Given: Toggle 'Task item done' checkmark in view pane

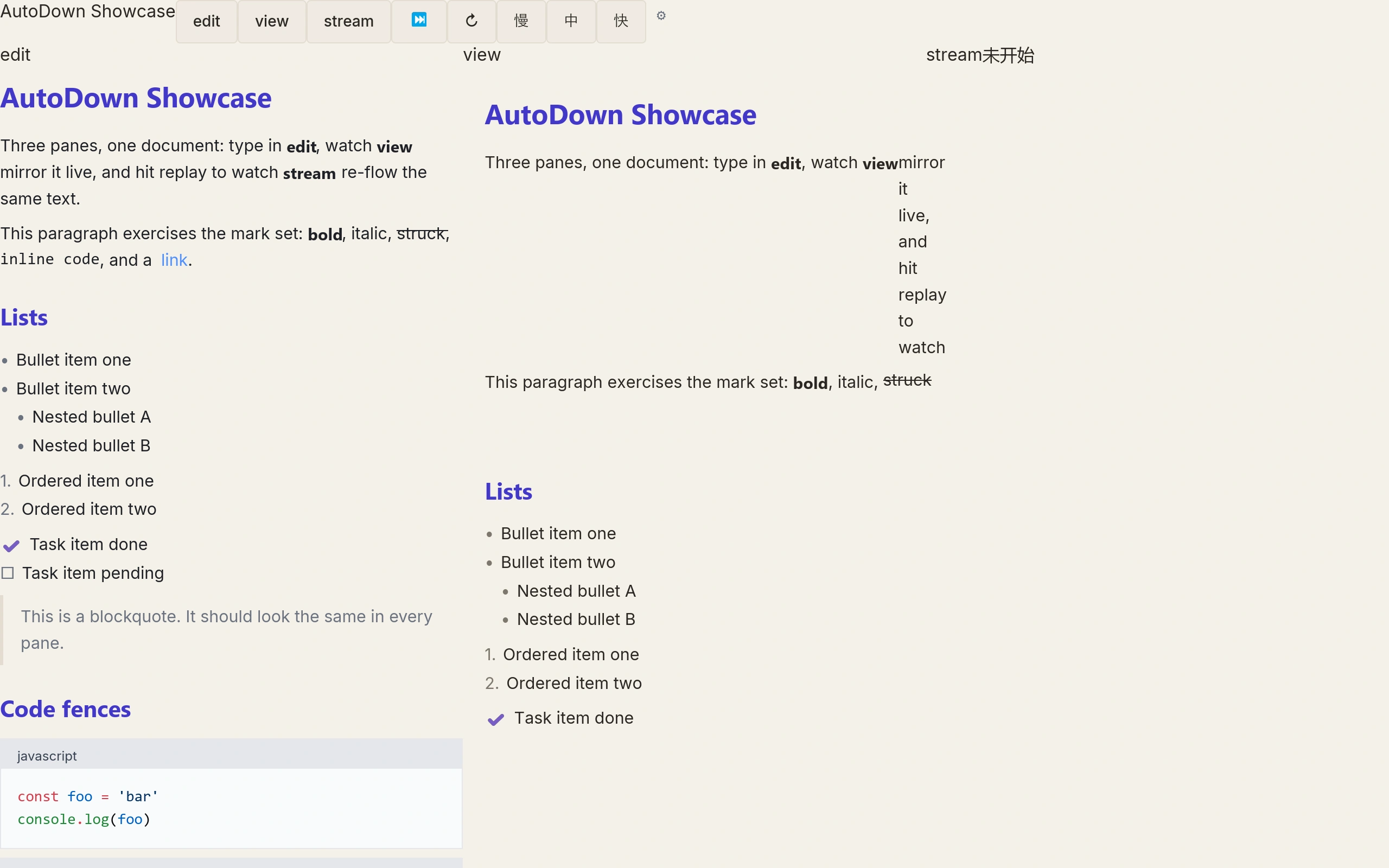Looking at the screenshot, I should (496, 719).
